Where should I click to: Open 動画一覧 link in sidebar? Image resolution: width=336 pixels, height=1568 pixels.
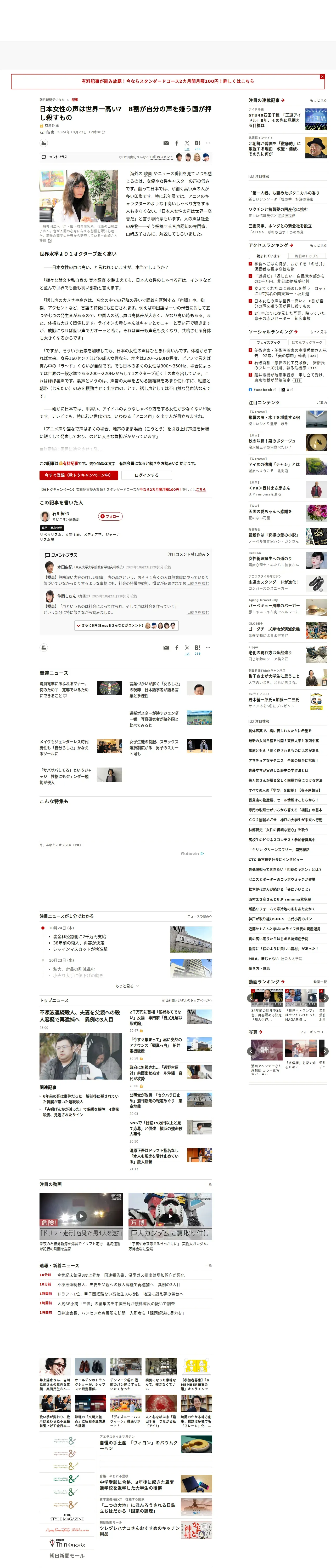click(320, 982)
